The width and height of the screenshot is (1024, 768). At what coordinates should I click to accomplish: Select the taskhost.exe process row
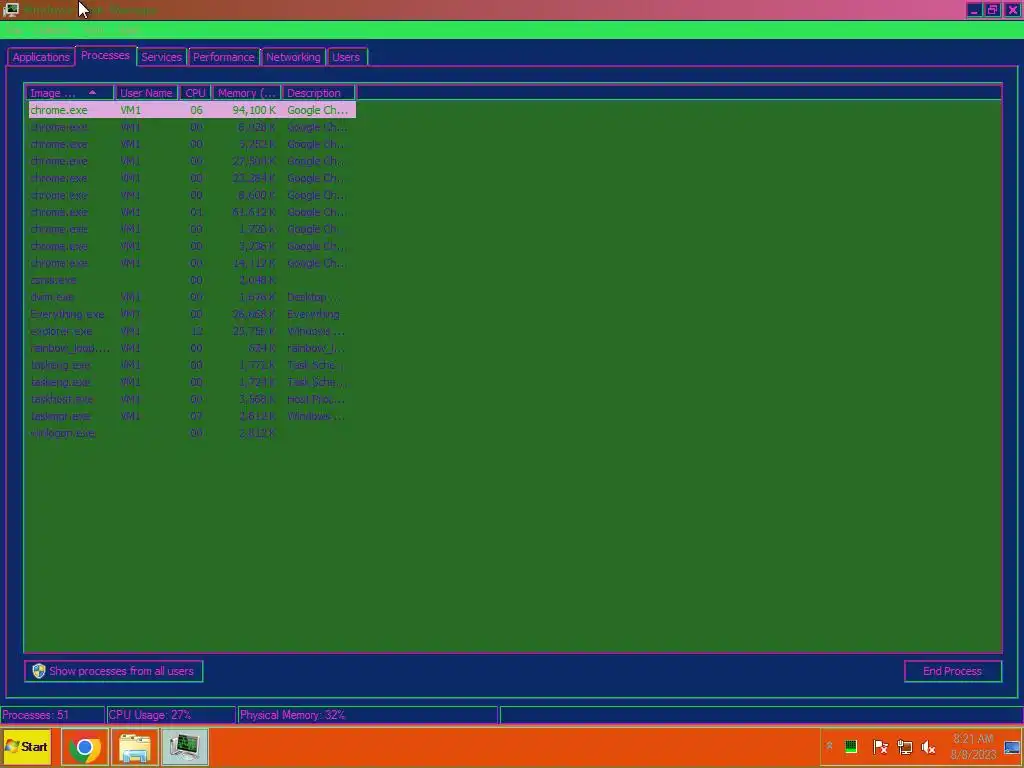point(192,398)
